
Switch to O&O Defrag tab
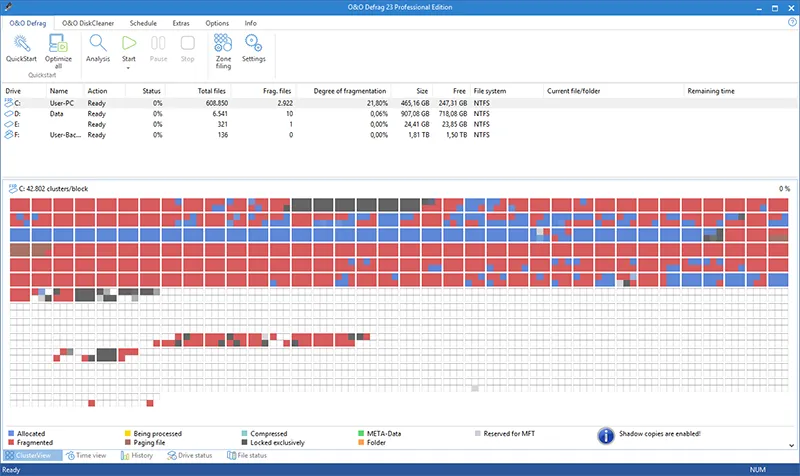pos(28,23)
